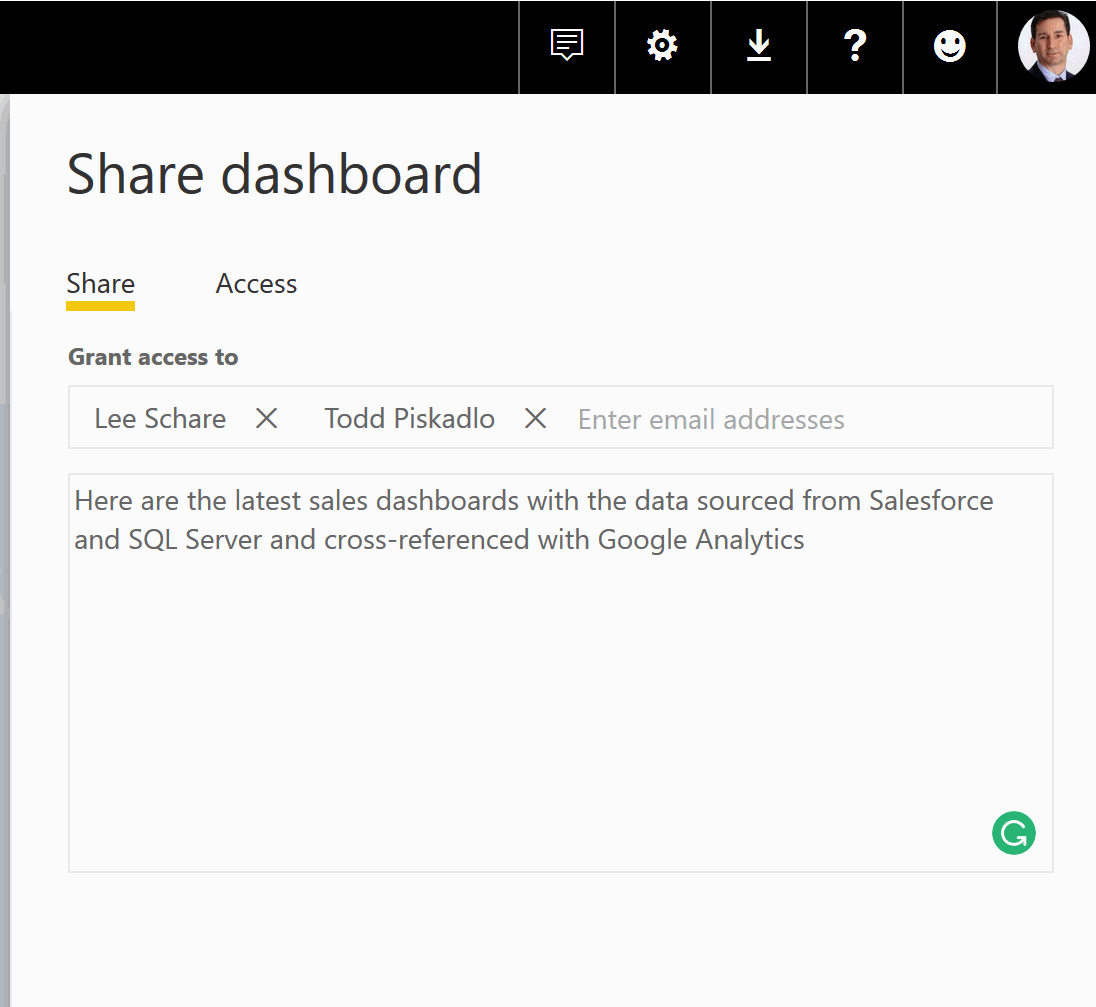Click inside the message text area
Viewport: 1096px width, 1007px height.
click(560, 700)
